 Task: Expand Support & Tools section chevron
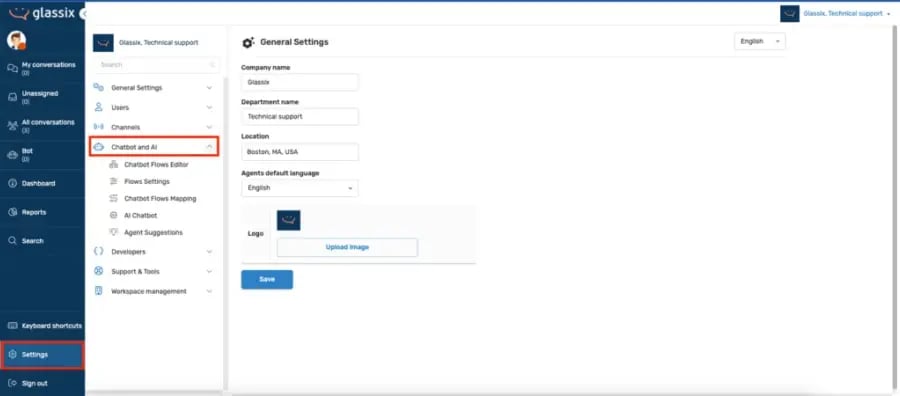tap(209, 271)
